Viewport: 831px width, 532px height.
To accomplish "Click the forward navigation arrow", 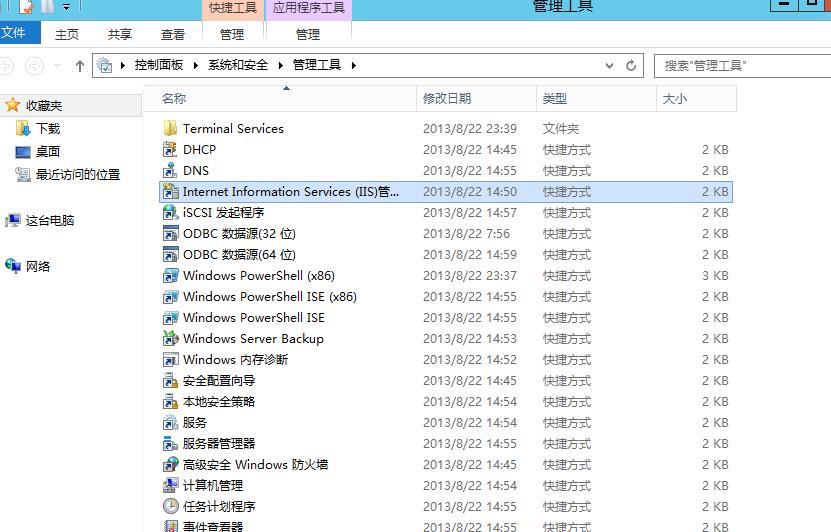I will [34, 66].
